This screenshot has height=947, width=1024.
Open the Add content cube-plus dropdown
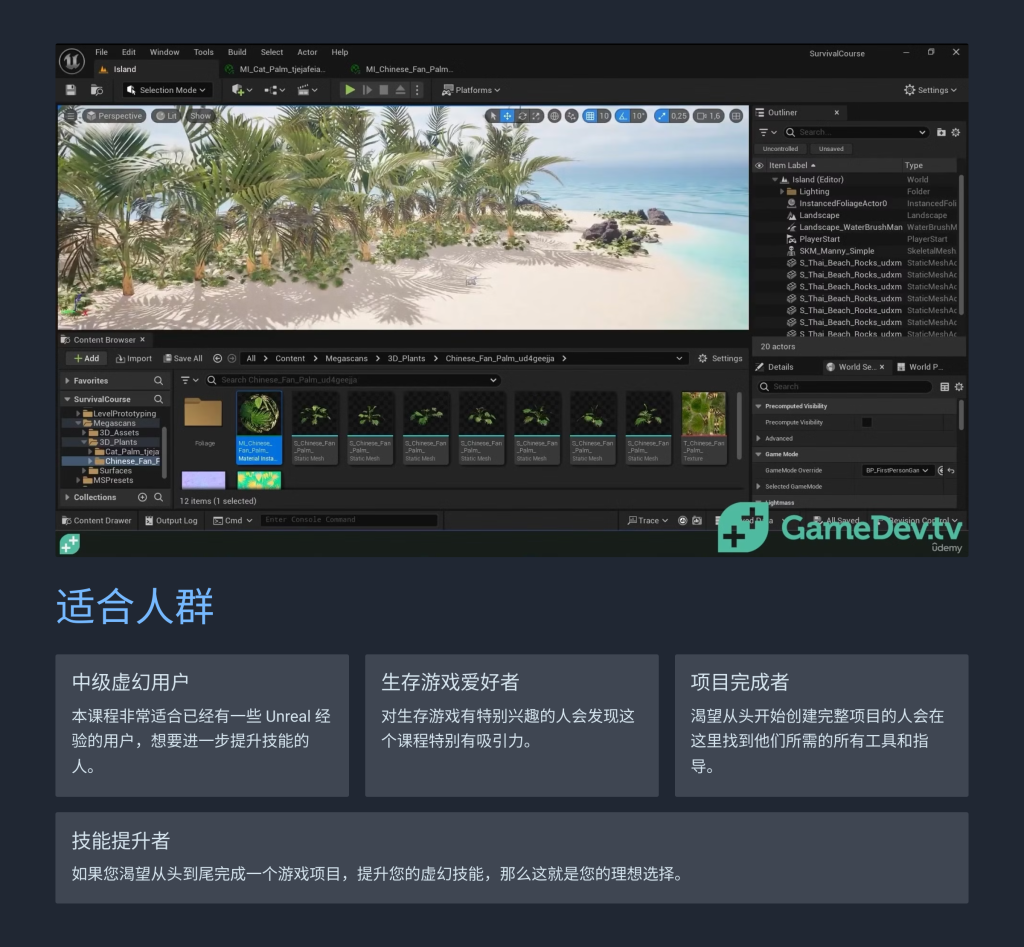(242, 90)
